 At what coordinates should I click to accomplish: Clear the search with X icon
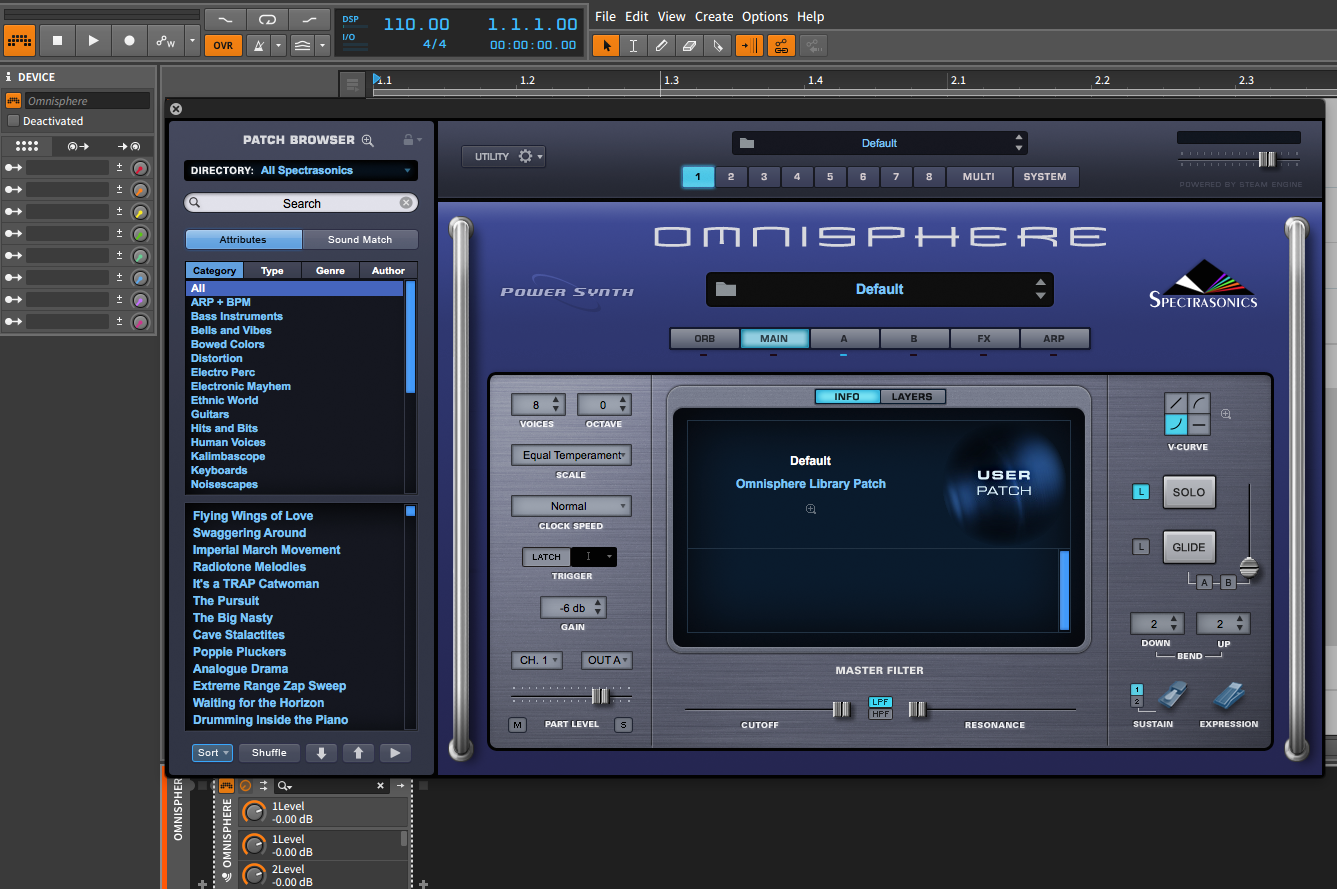click(406, 203)
